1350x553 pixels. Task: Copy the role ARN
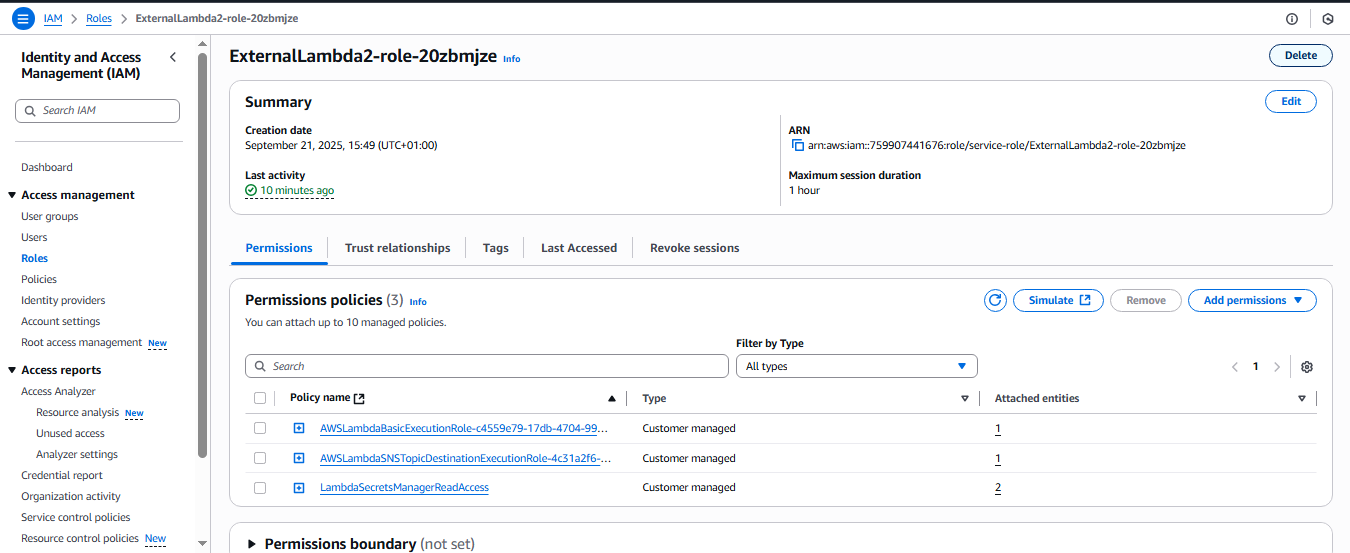(798, 145)
